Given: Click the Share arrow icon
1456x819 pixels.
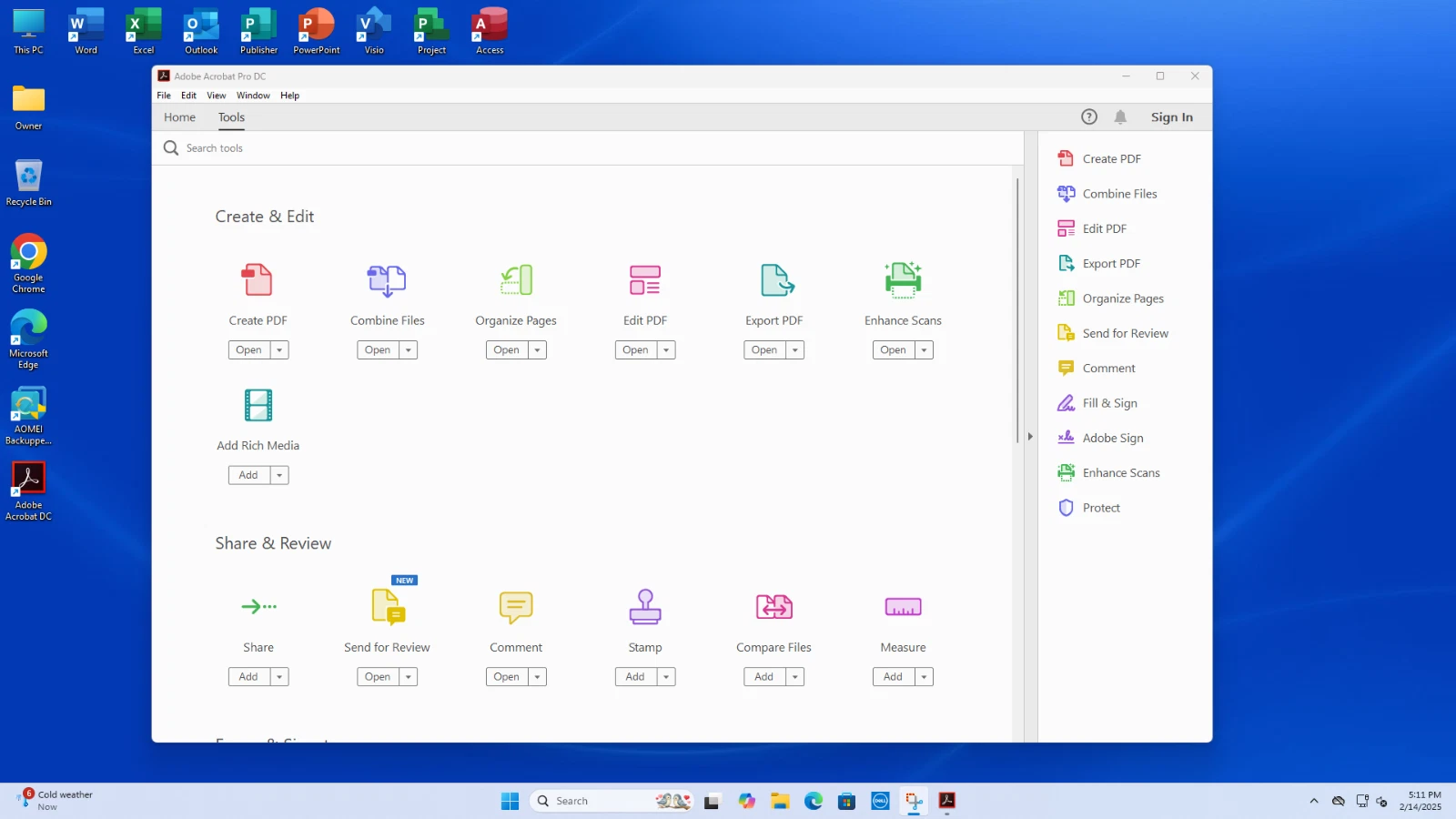Looking at the screenshot, I should 258,606.
